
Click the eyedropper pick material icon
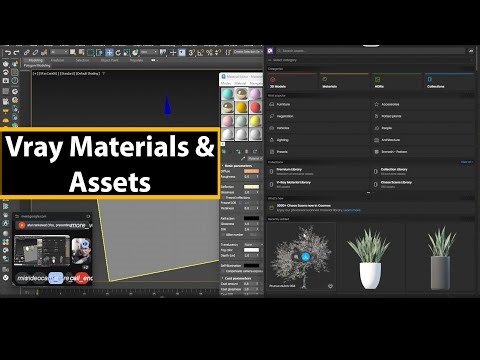pos(243,159)
